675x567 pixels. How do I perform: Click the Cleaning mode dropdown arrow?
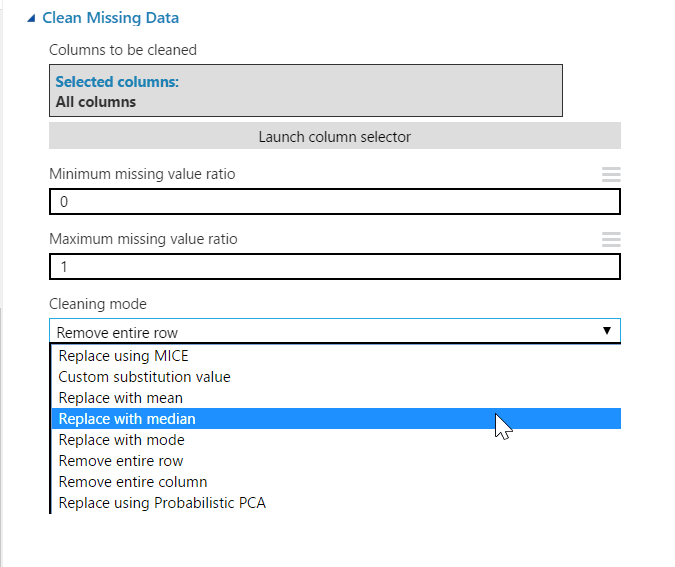tap(606, 331)
